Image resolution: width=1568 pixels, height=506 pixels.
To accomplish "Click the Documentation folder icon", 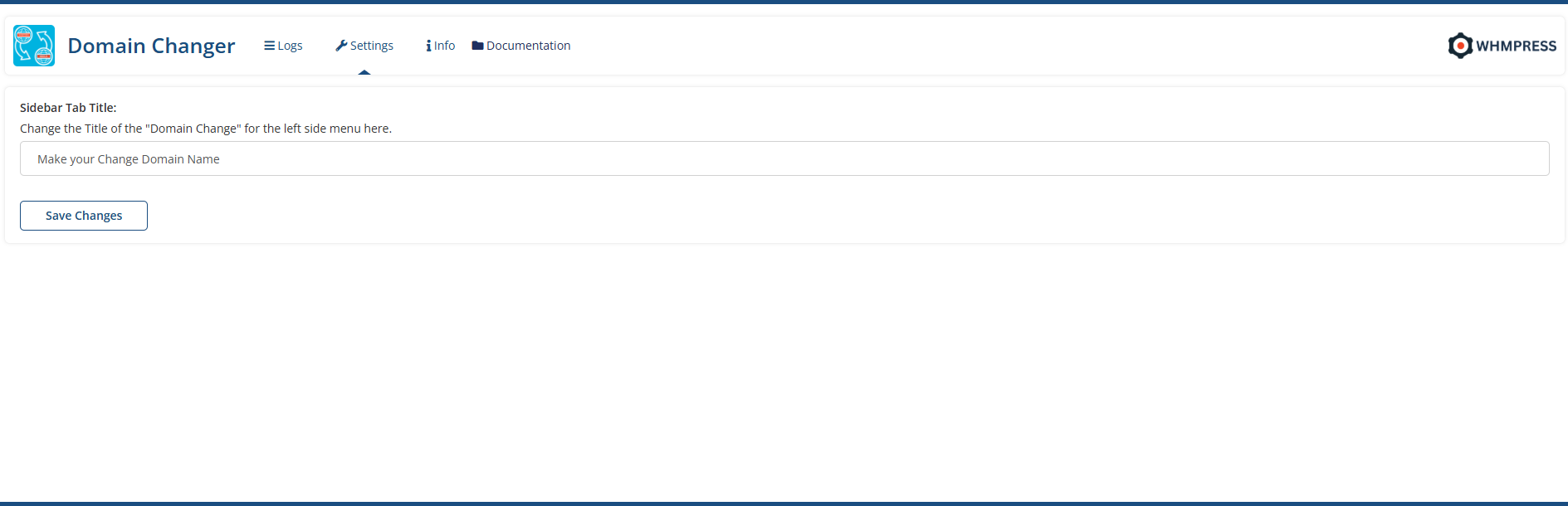I will coord(477,46).
